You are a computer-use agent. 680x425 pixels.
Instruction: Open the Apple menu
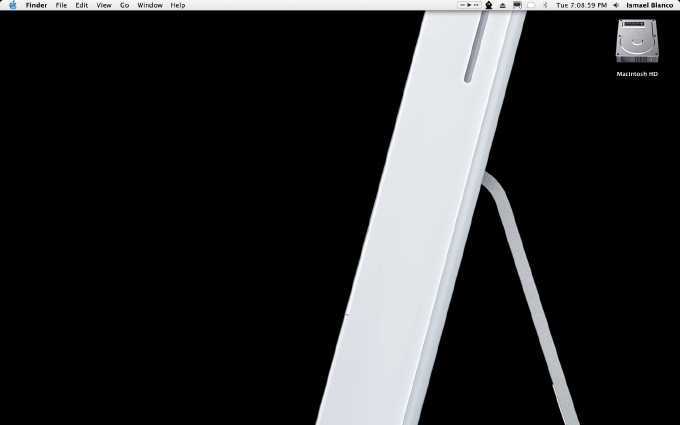pyautogui.click(x=13, y=5)
